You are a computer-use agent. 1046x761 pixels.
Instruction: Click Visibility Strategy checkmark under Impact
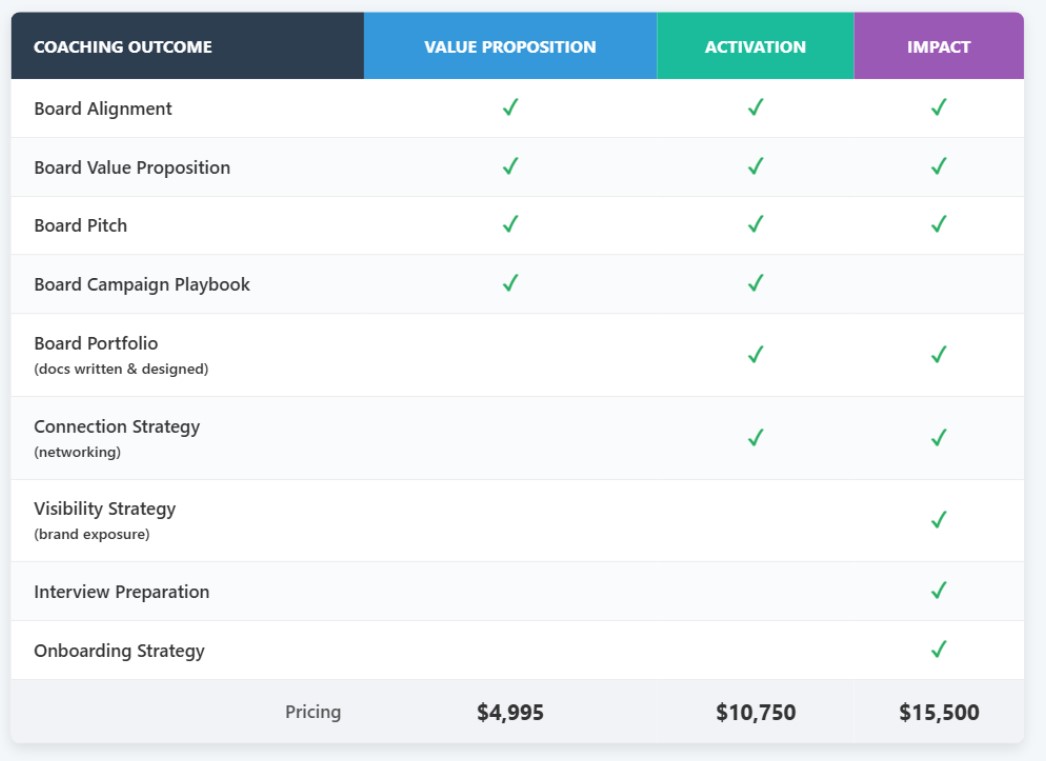pos(938,520)
